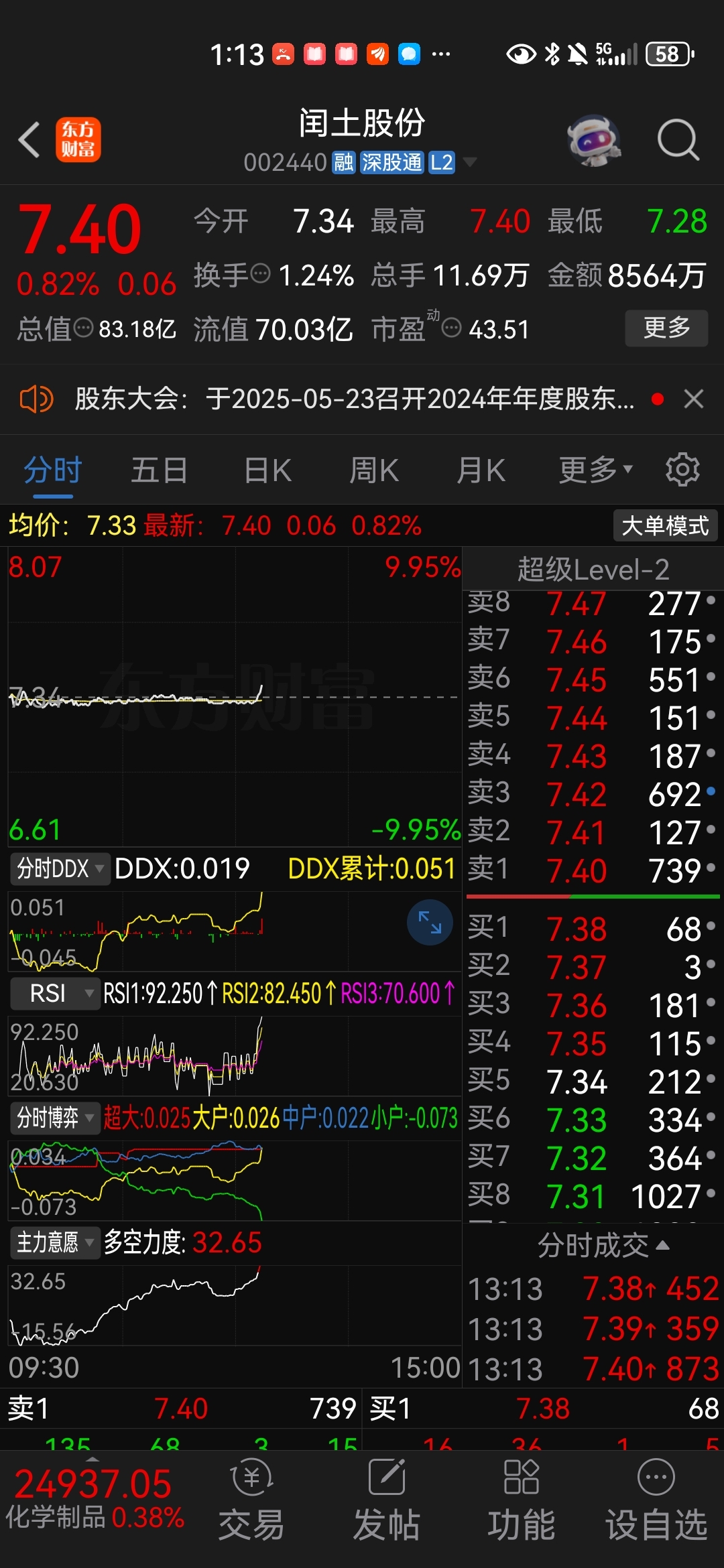Tap 买2 row at 7.37

(x=593, y=967)
